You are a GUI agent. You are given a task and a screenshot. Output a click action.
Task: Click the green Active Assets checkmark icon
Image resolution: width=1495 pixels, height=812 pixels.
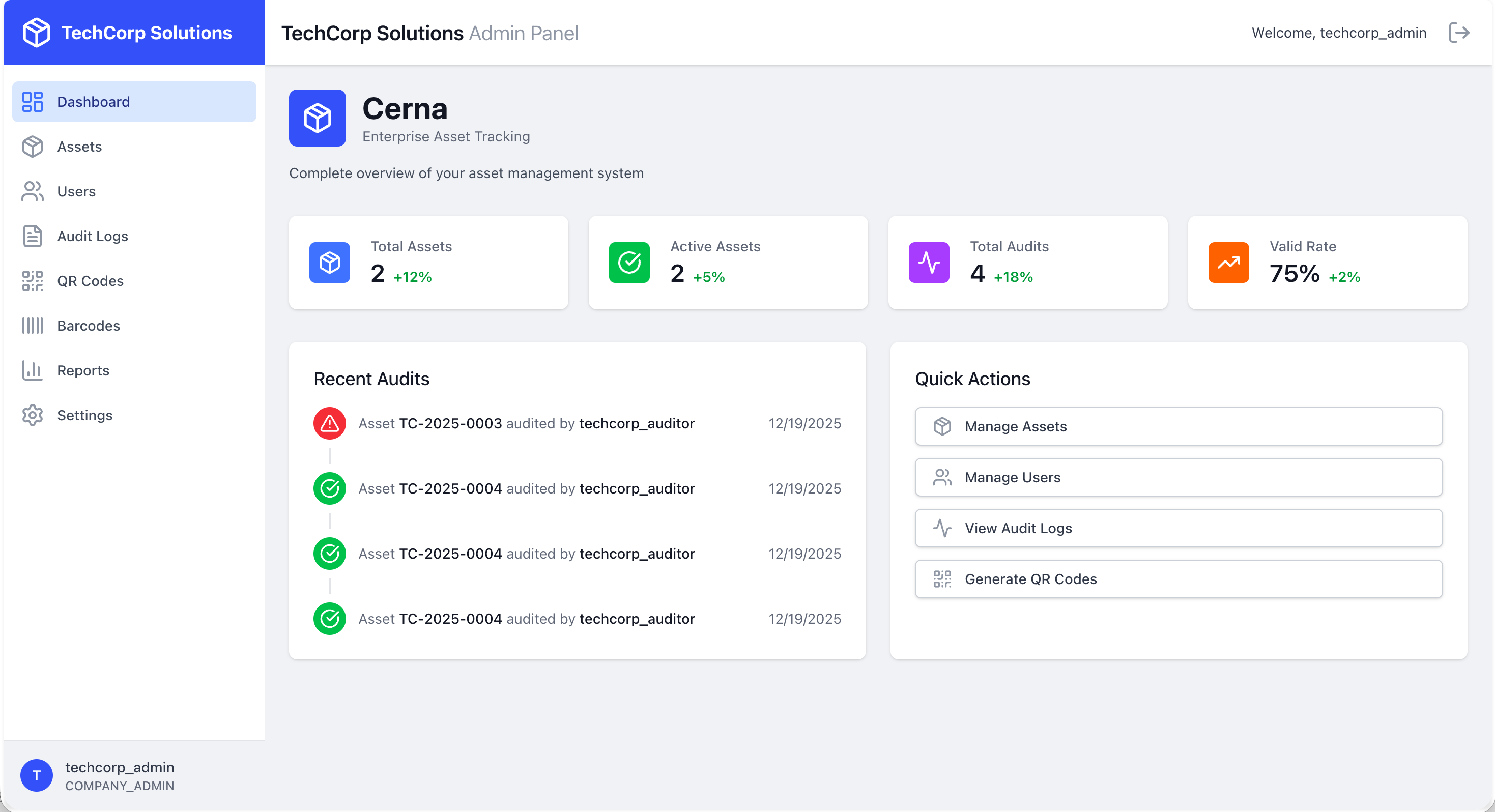pyautogui.click(x=629, y=263)
